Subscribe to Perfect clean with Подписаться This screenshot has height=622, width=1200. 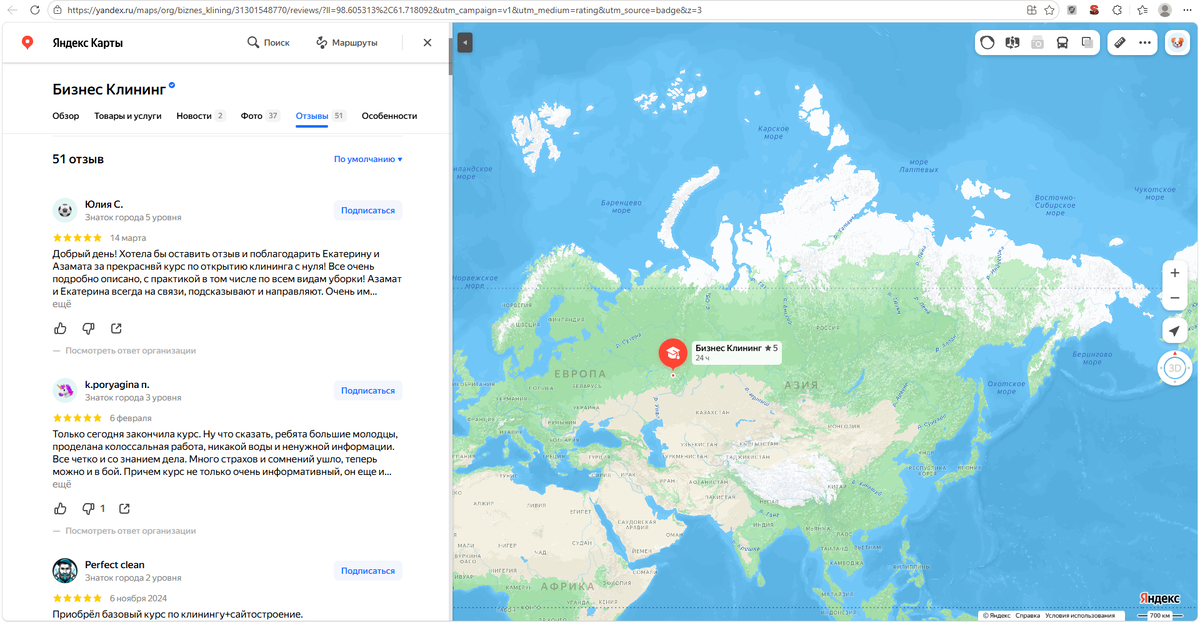(x=368, y=570)
